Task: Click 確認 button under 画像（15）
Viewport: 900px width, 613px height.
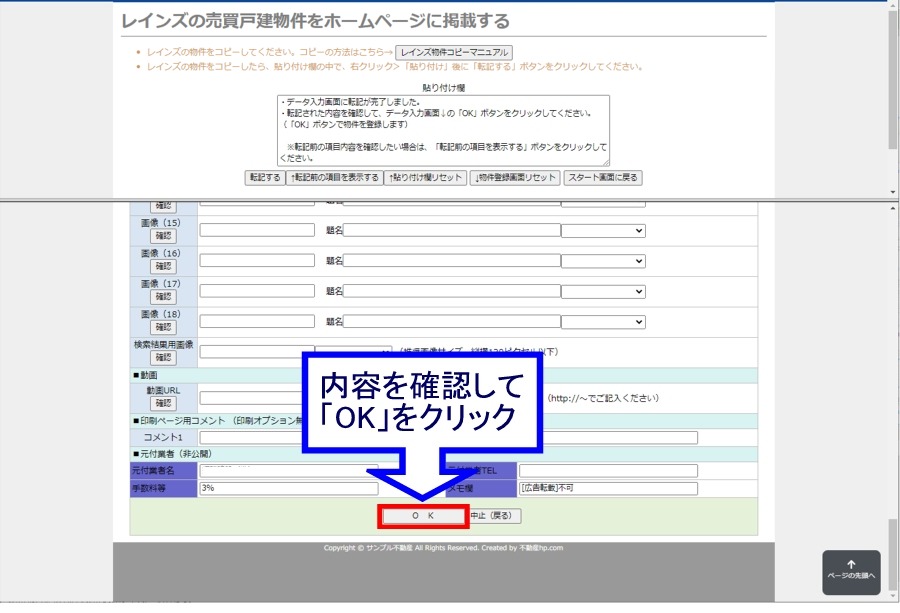Action: coord(163,236)
